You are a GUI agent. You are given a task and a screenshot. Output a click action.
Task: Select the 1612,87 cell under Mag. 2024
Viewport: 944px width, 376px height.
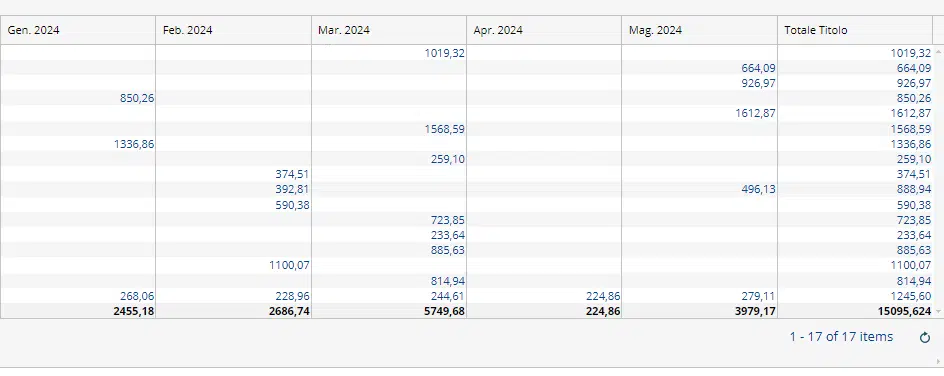755,114
